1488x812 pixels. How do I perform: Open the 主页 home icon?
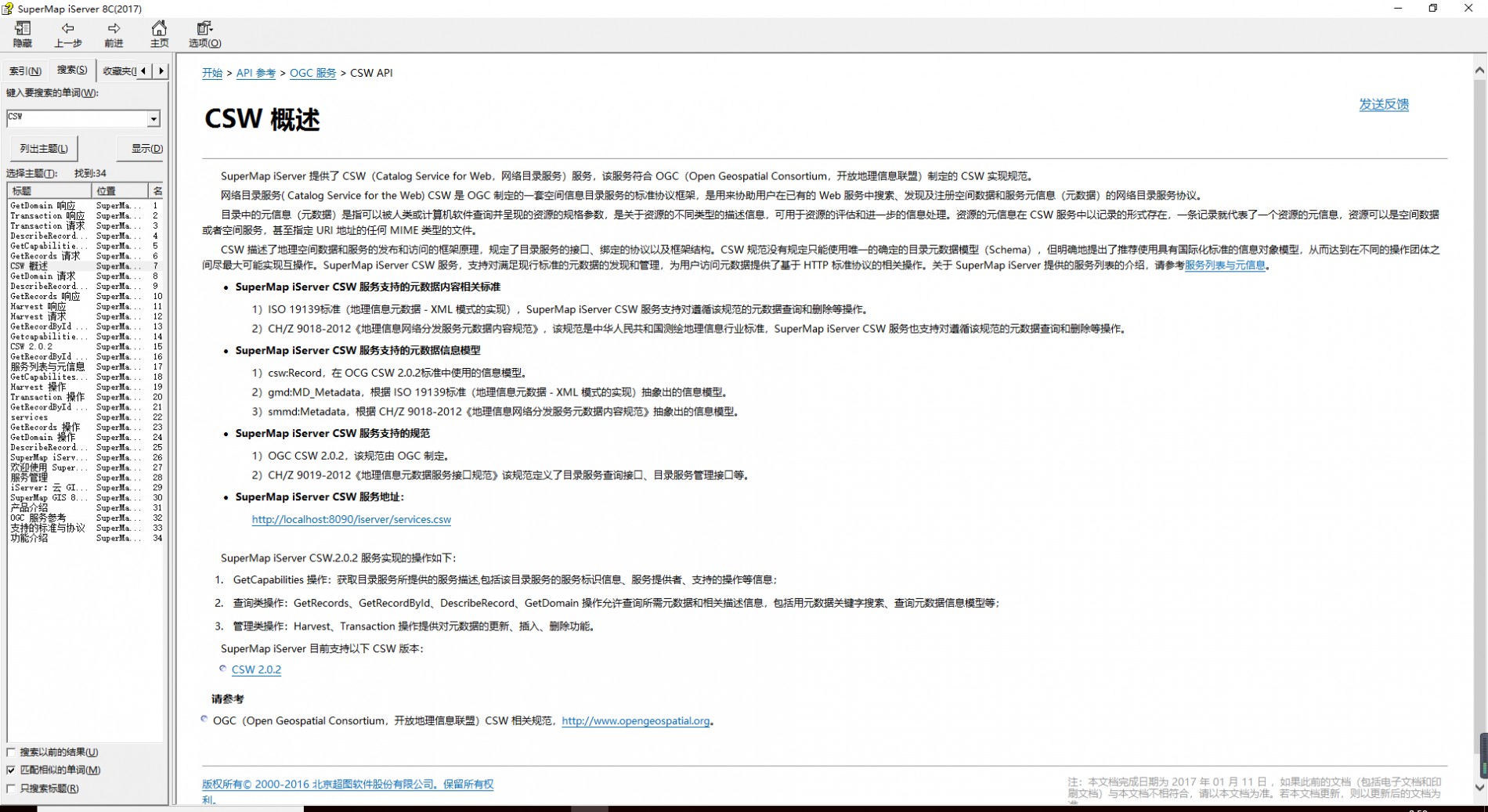[x=159, y=28]
